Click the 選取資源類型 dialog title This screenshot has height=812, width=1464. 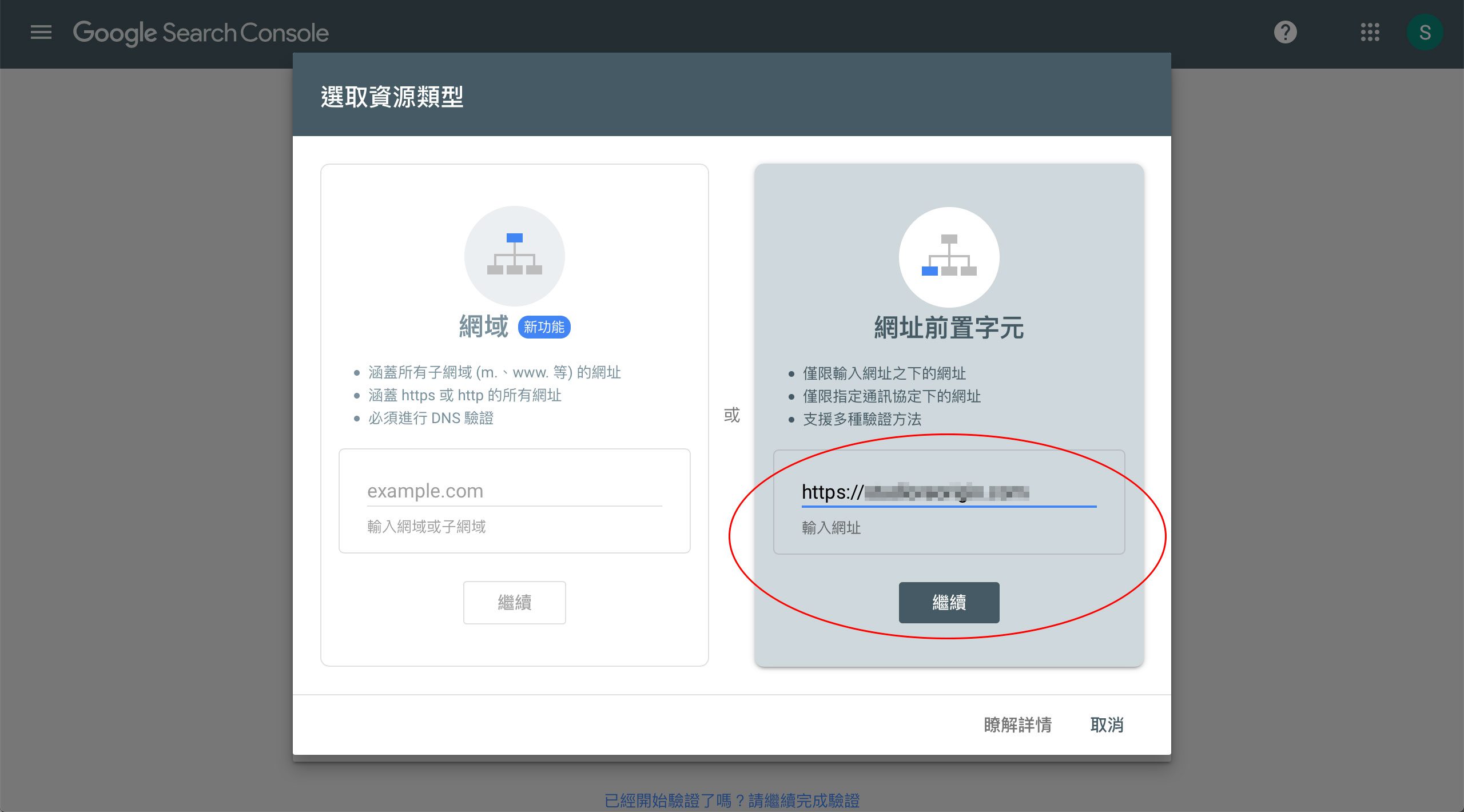click(x=392, y=96)
